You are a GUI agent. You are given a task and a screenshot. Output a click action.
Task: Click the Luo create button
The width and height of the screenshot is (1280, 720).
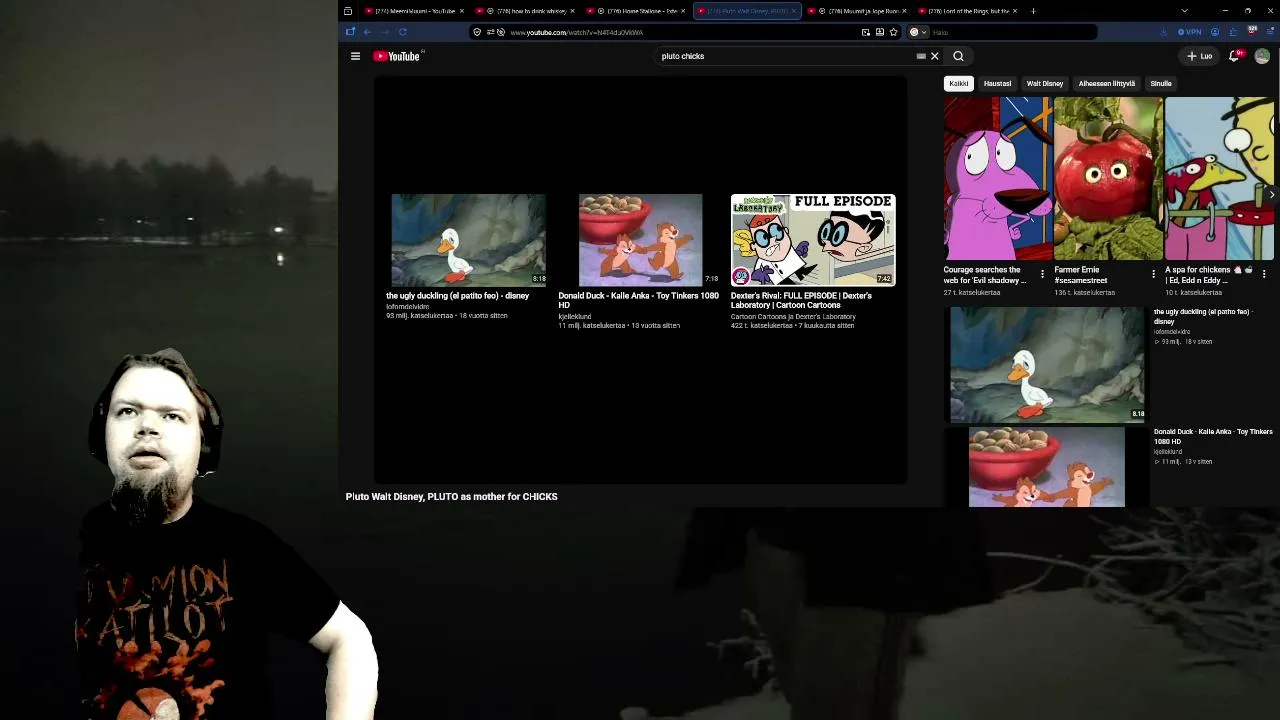click(x=1199, y=56)
